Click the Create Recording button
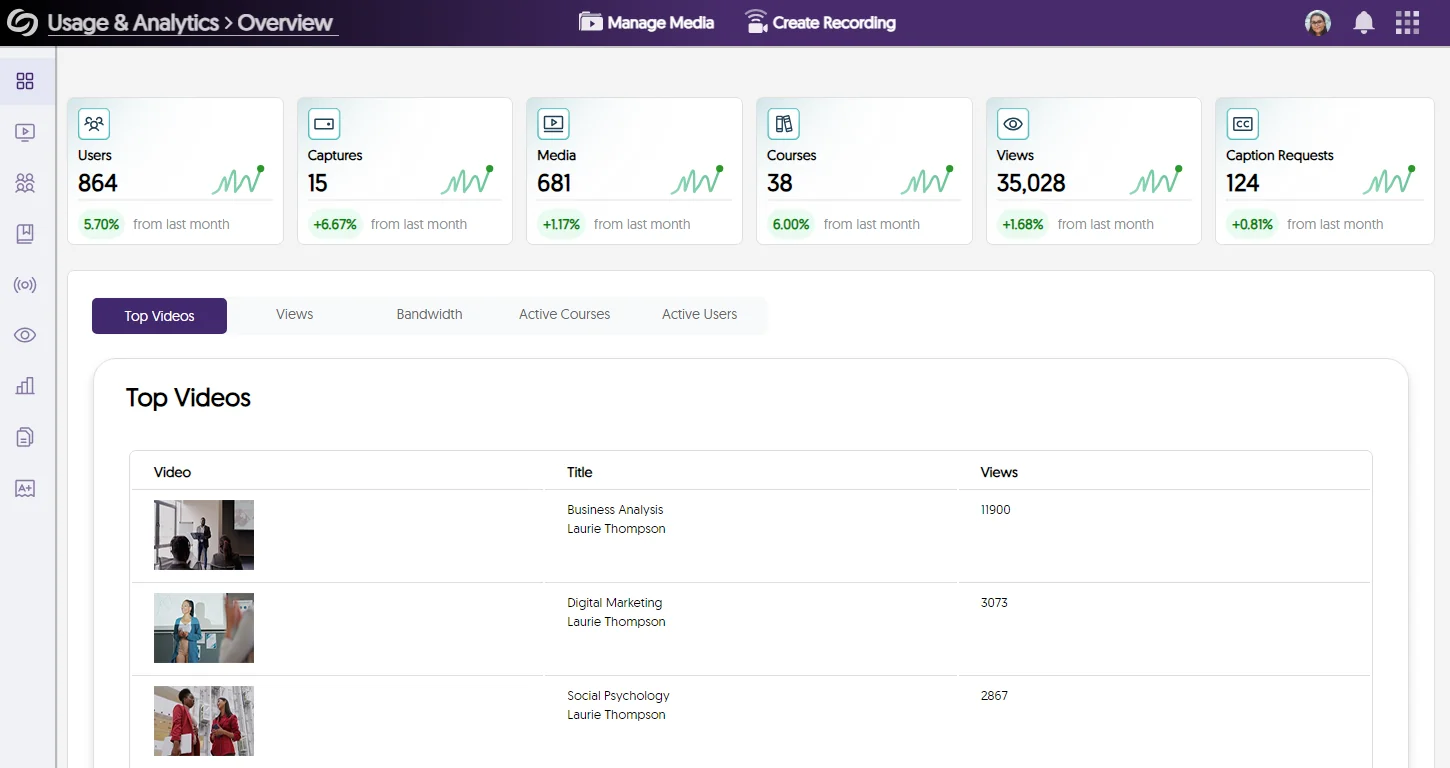1450x768 pixels. 820,21
